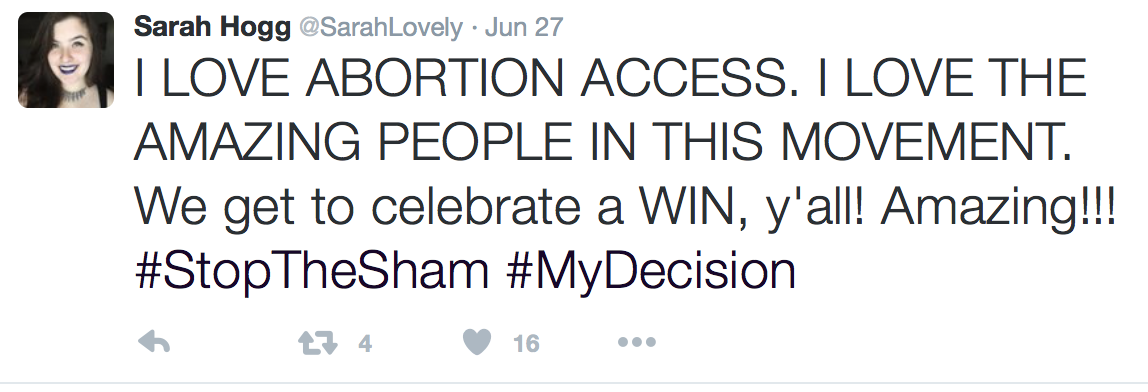Click the line 'AMAZING PEOPLE IN THIS MOVEMENT.'
The height and width of the screenshot is (392, 1148).
pos(603,142)
